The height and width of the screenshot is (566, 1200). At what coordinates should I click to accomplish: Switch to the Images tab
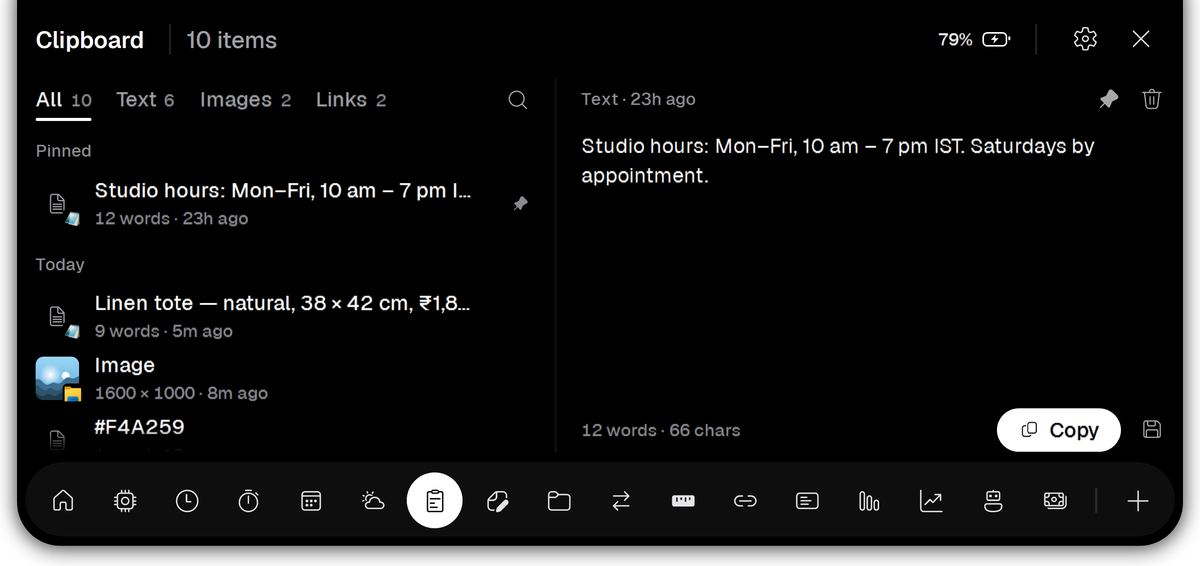[x=246, y=100]
